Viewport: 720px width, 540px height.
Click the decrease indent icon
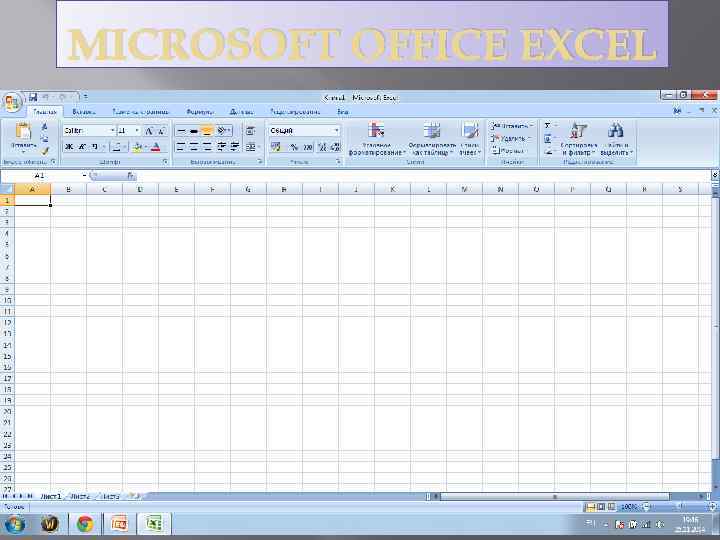221,146
